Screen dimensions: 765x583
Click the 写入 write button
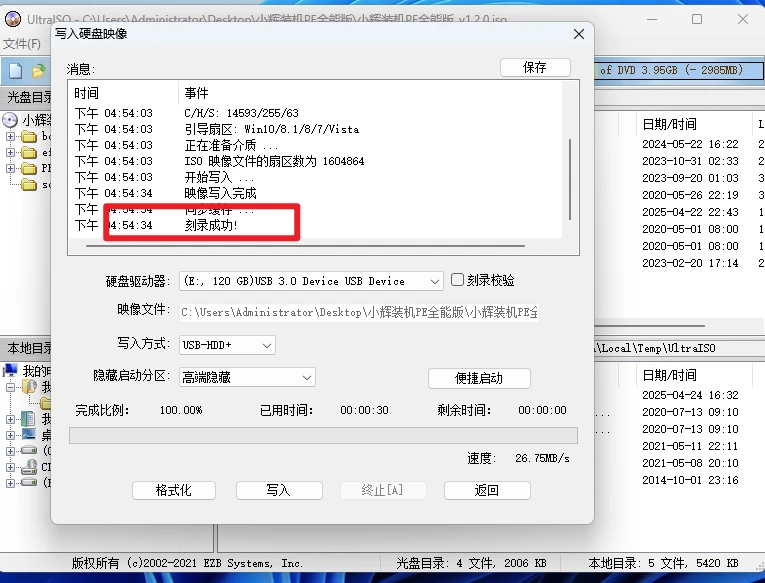(x=279, y=490)
